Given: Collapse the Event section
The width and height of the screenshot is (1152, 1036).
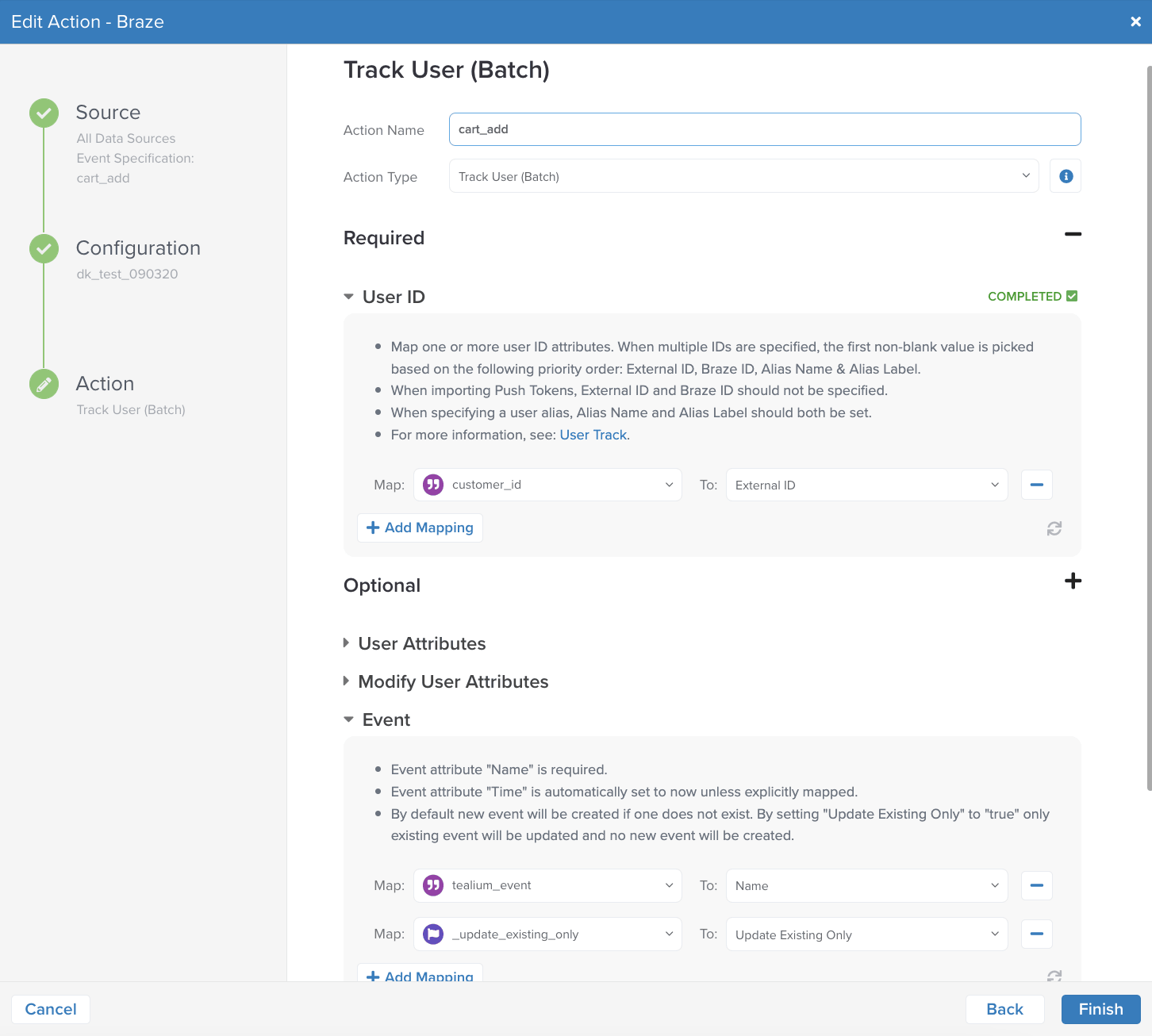Looking at the screenshot, I should coord(386,719).
